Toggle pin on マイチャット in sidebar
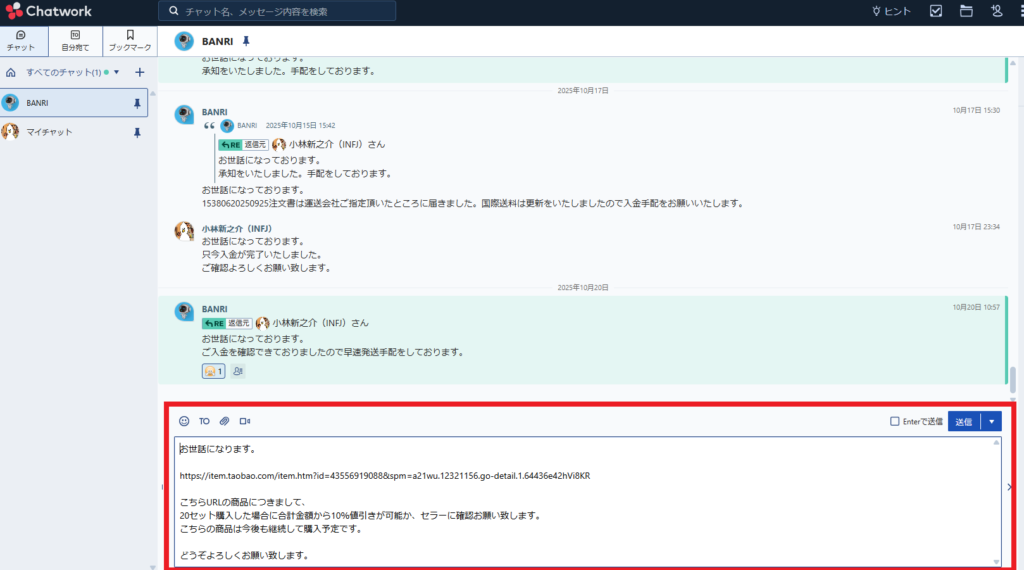This screenshot has height=570, width=1024. coord(137,132)
